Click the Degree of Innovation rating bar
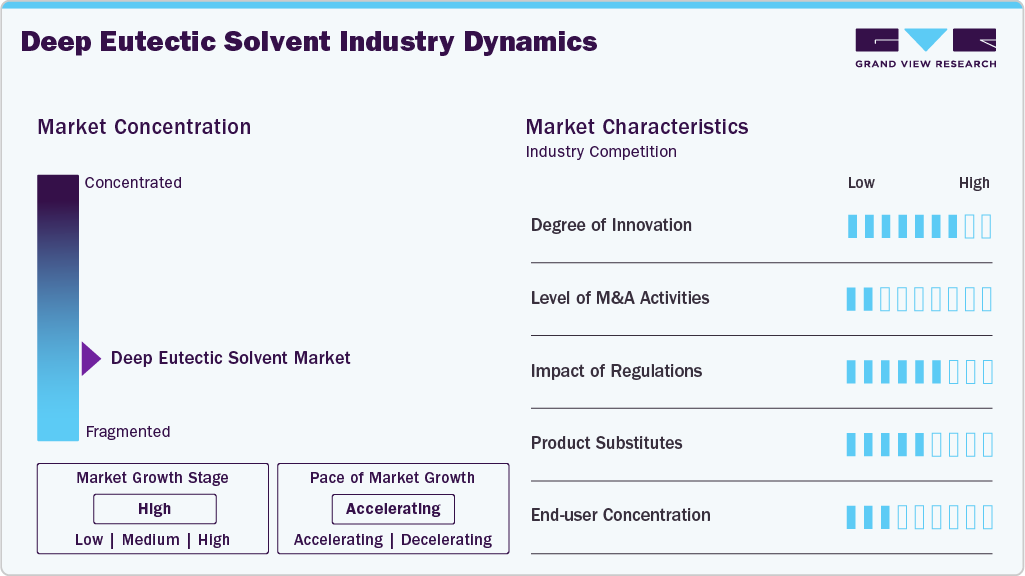 click(919, 226)
